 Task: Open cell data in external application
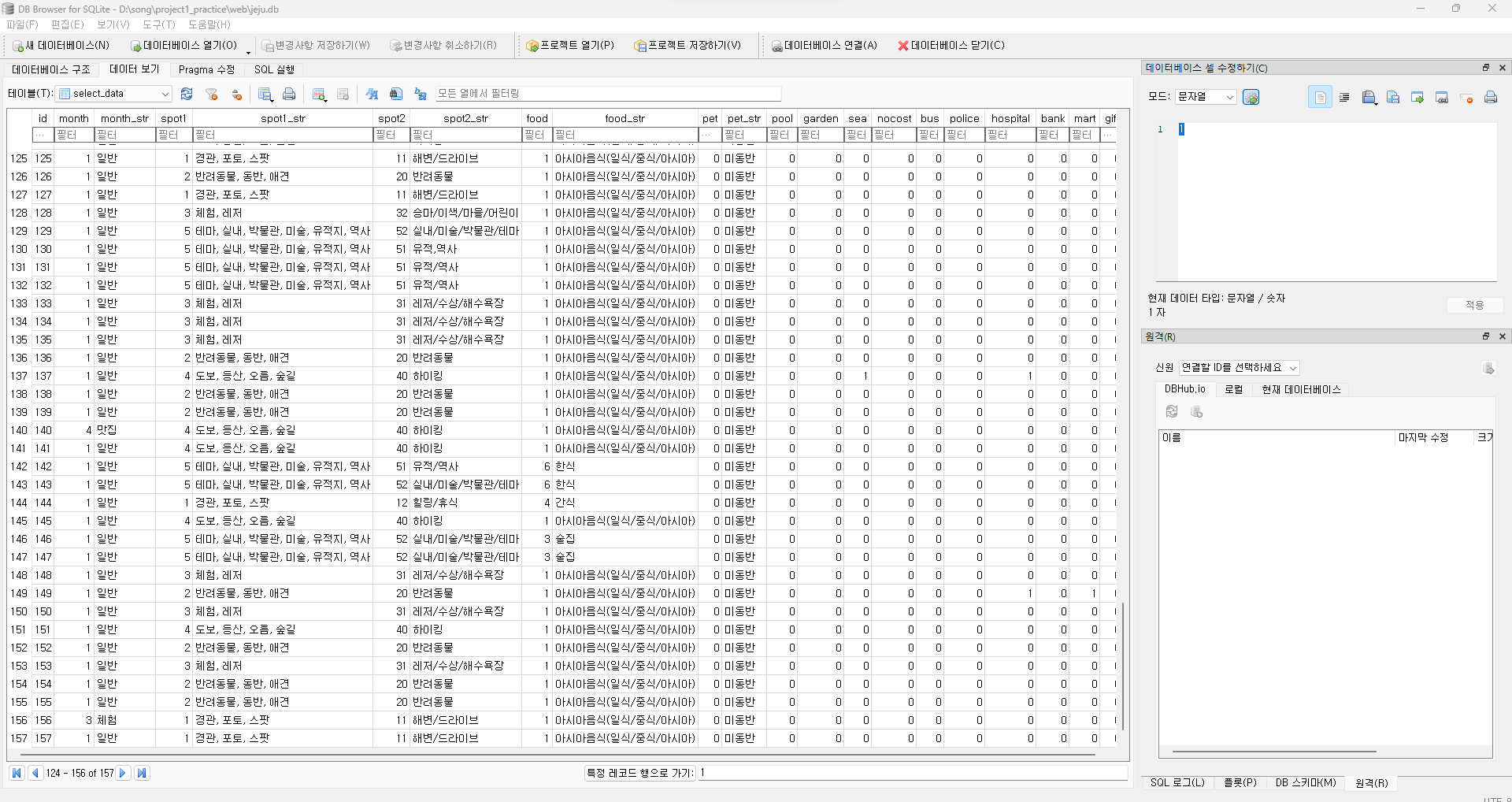coord(1417,97)
